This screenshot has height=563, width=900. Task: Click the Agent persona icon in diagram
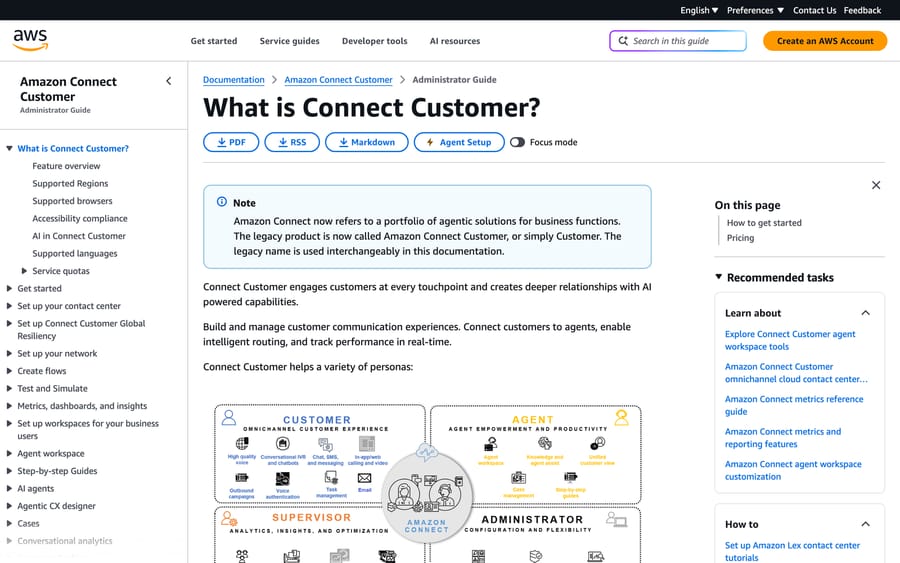pos(621,417)
